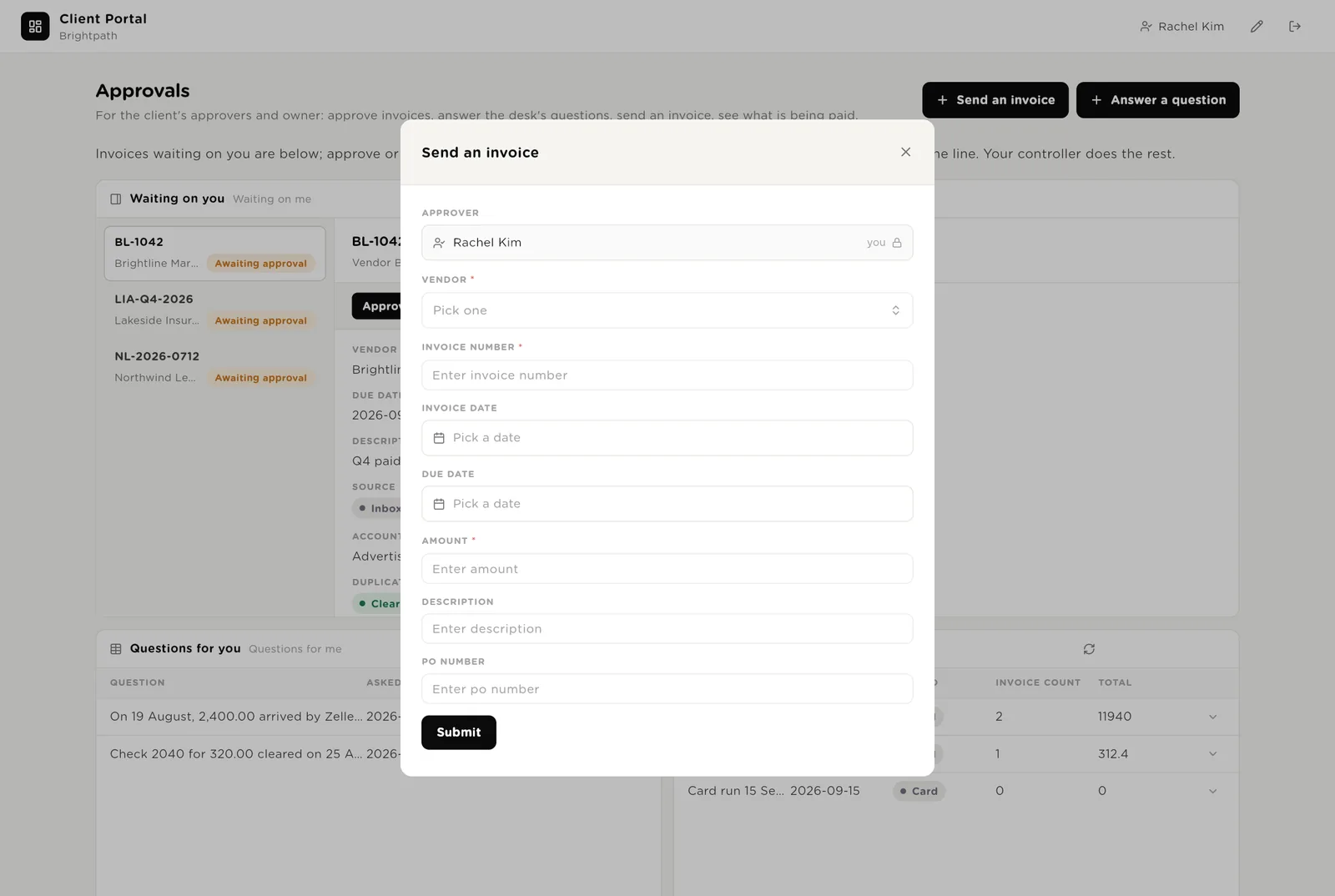1335x896 pixels.
Task: Click the Waiting on you panel icon
Action: (x=116, y=199)
